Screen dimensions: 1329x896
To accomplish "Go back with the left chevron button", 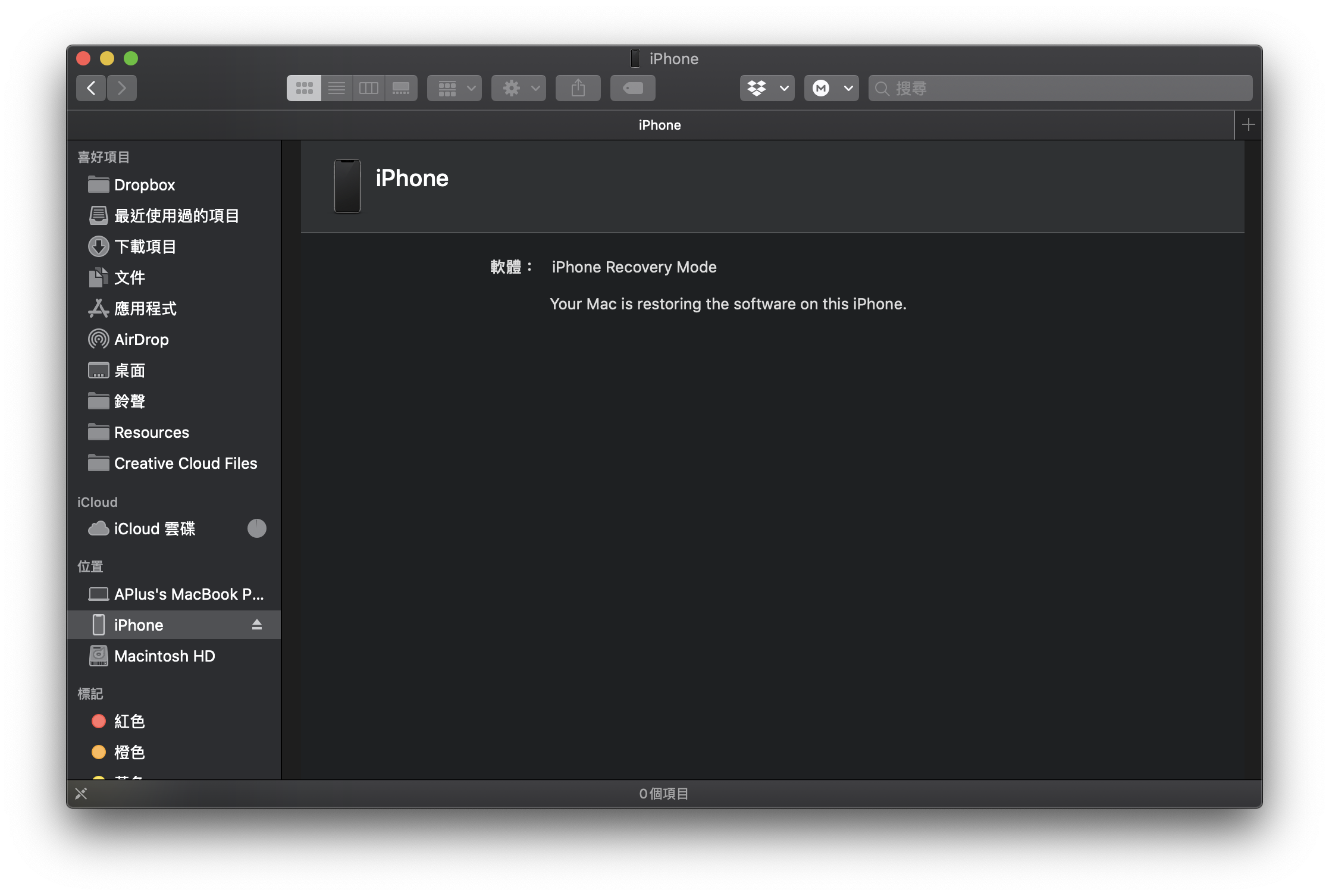I will coord(91,88).
